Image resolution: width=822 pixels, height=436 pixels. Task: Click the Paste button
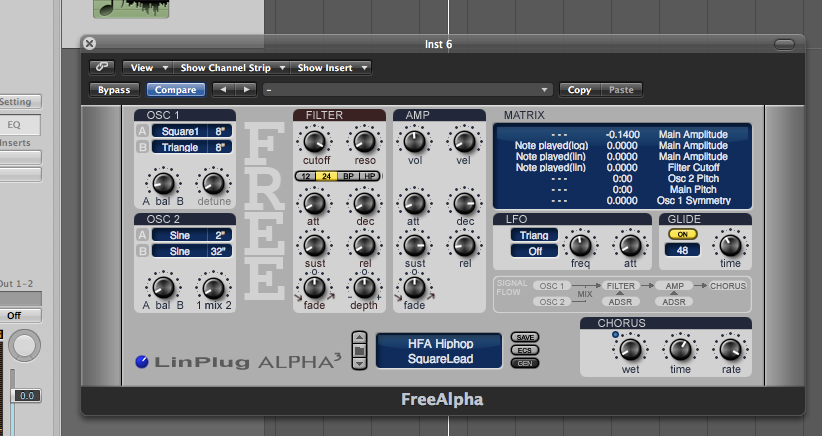pyautogui.click(x=621, y=90)
